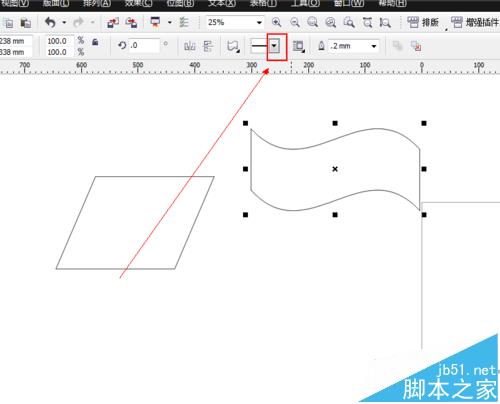Open the outline width dropdown arrow
The height and width of the screenshot is (404, 500).
pyautogui.click(x=374, y=46)
